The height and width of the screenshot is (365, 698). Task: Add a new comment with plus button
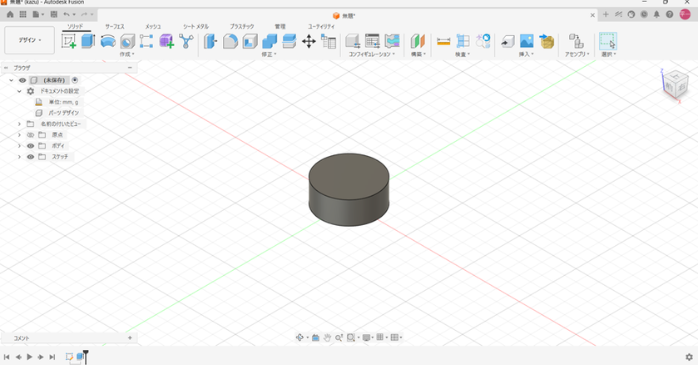(x=130, y=338)
